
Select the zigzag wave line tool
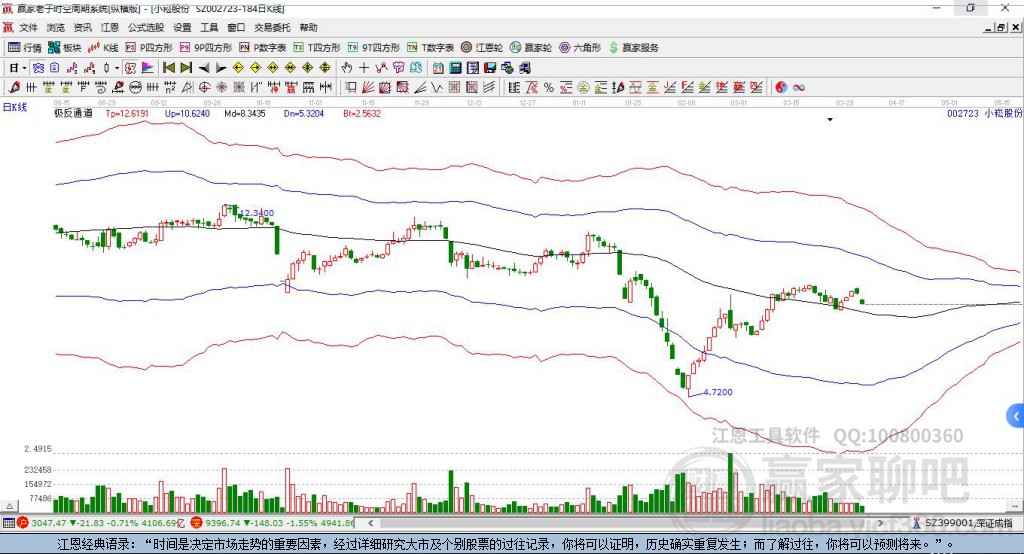(x=436, y=87)
